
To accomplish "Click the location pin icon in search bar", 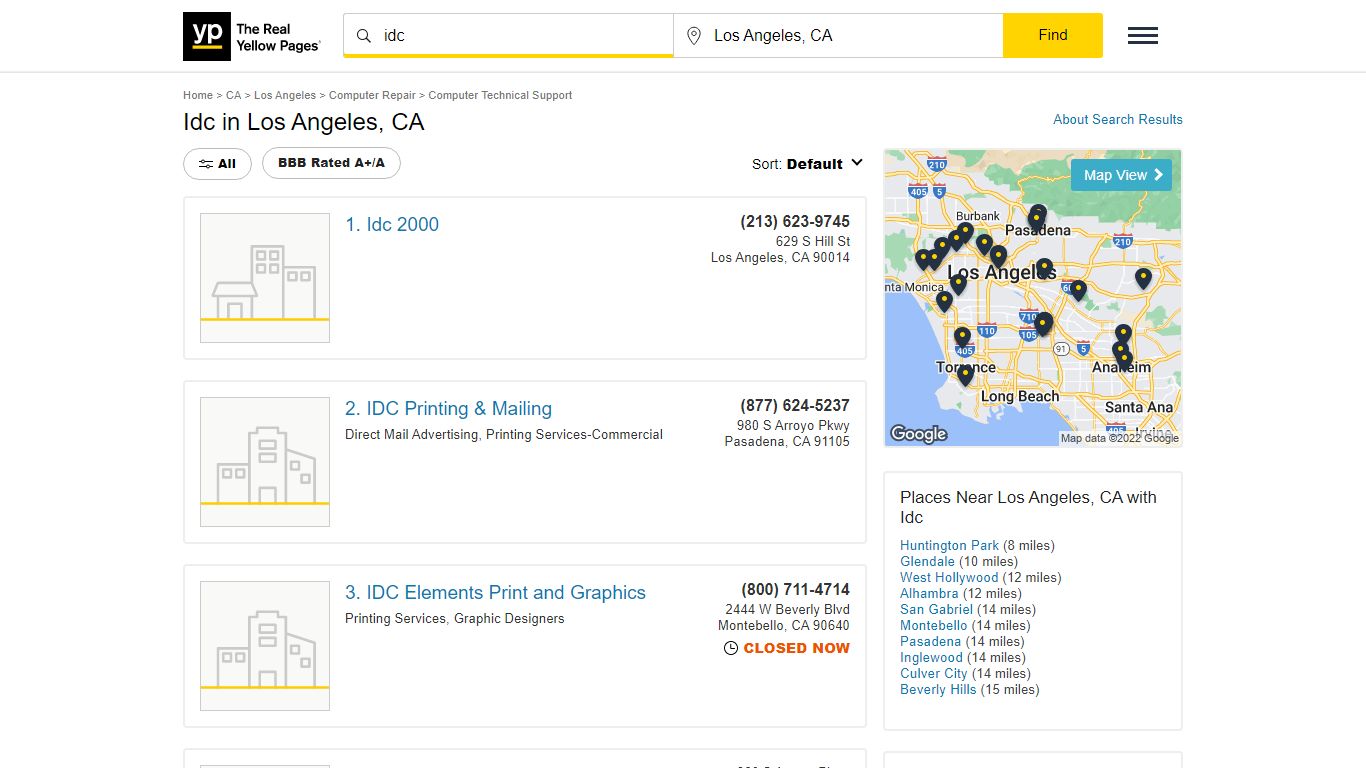I will pos(694,36).
